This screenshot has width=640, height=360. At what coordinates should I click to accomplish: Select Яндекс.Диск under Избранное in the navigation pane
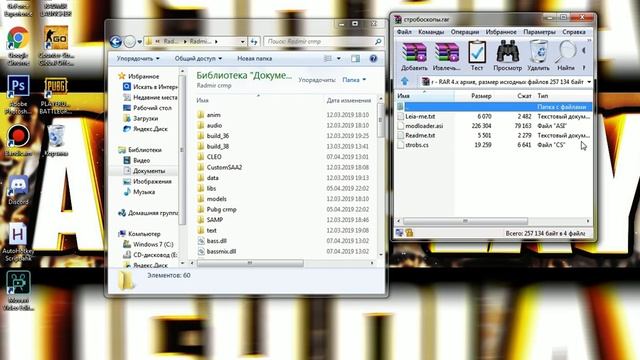(150, 129)
